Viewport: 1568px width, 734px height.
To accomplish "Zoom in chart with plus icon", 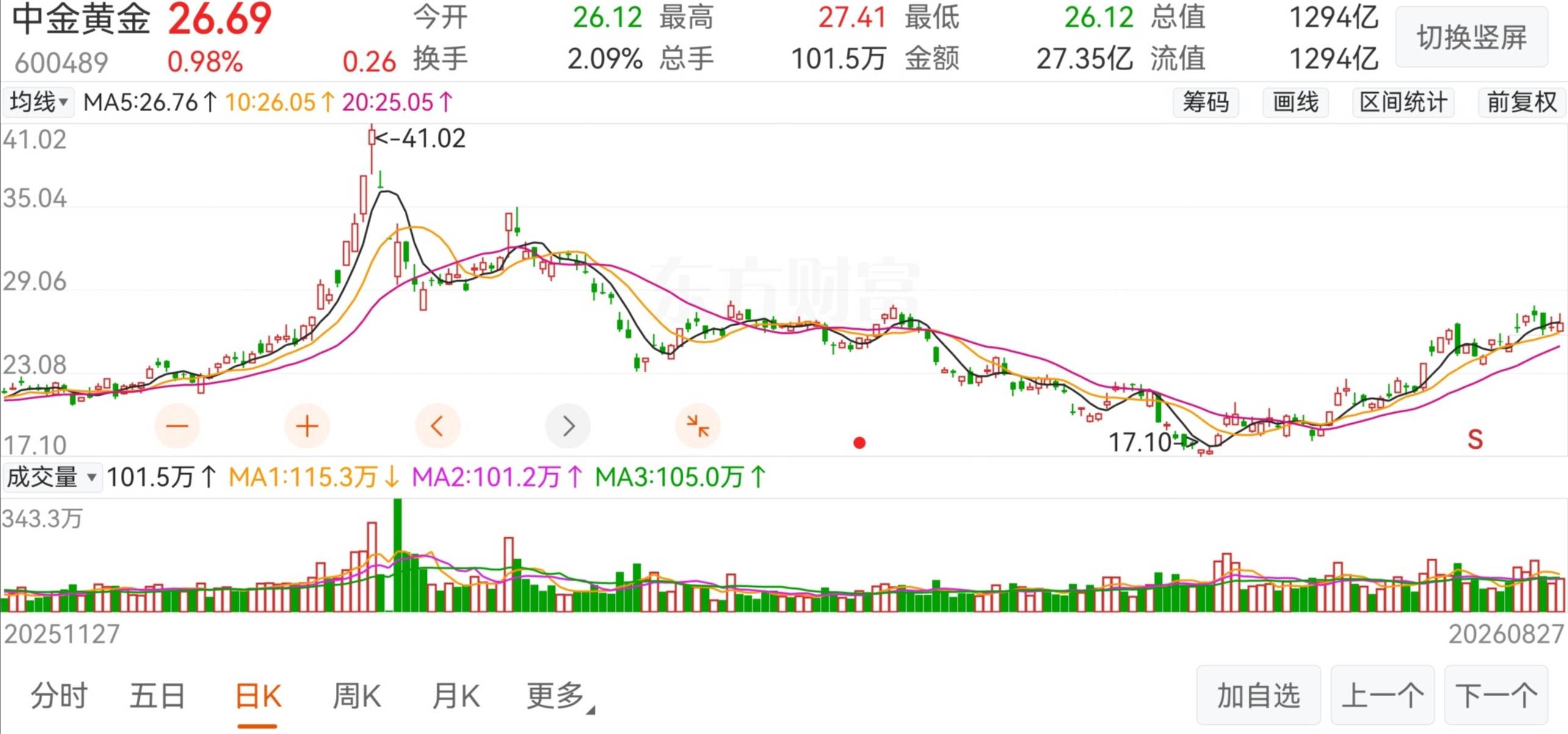I will (x=307, y=426).
